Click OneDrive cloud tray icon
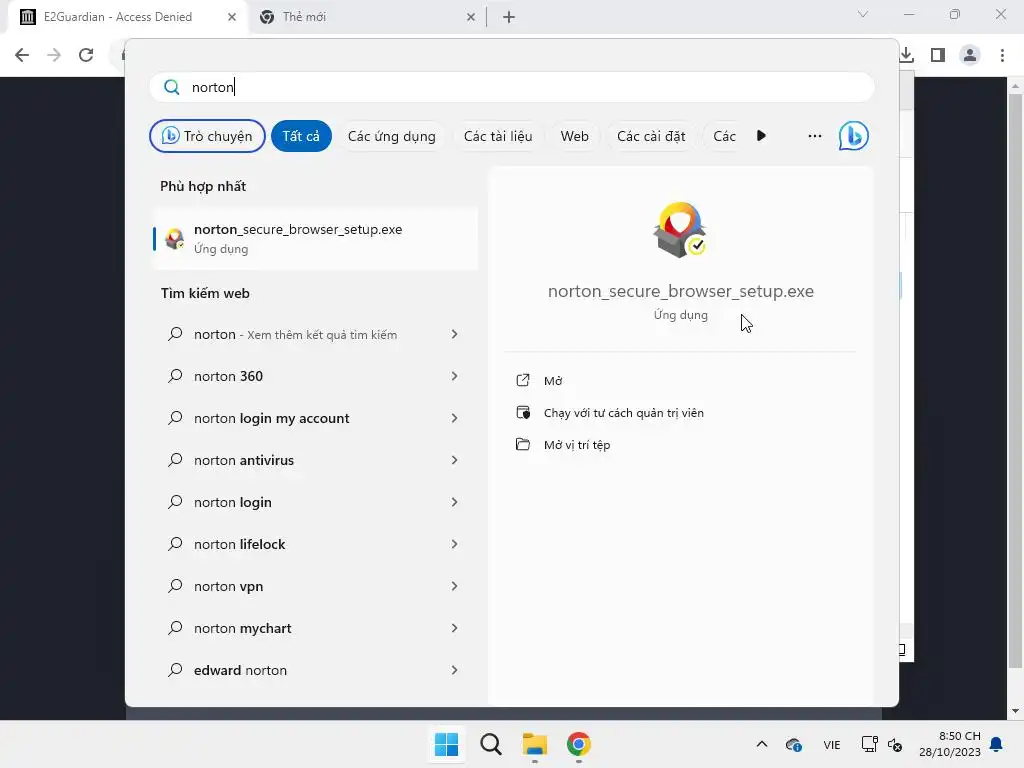1024x768 pixels. pyautogui.click(x=793, y=744)
